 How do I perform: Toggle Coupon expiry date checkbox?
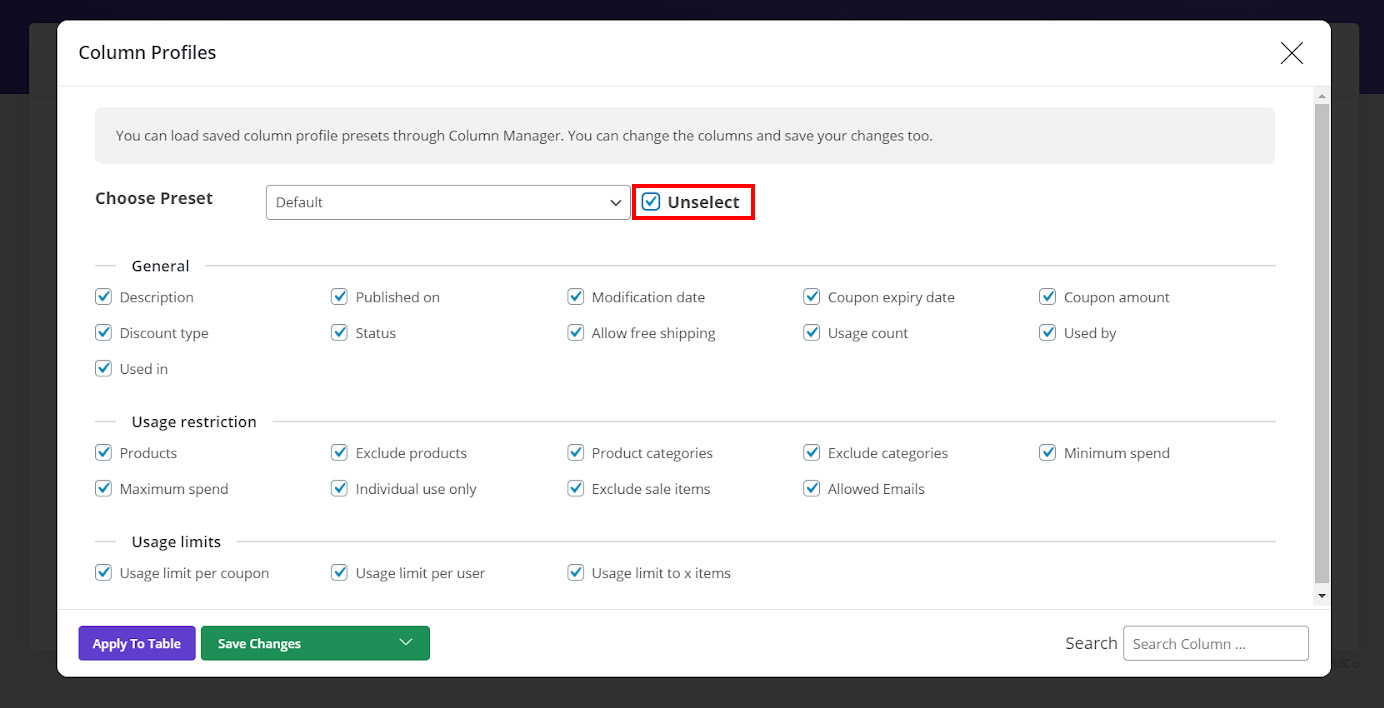click(x=811, y=297)
